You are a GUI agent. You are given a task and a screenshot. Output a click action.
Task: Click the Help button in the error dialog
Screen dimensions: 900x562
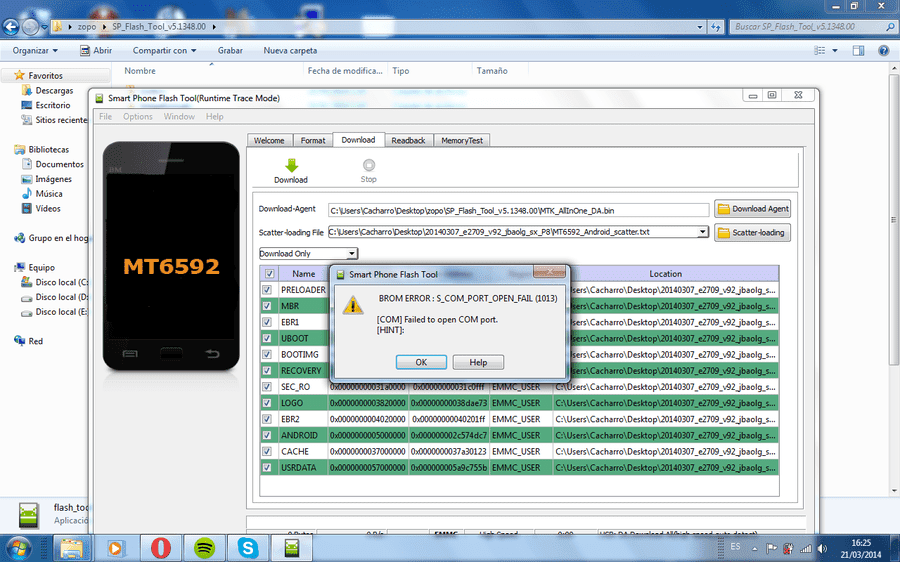pyautogui.click(x=478, y=362)
